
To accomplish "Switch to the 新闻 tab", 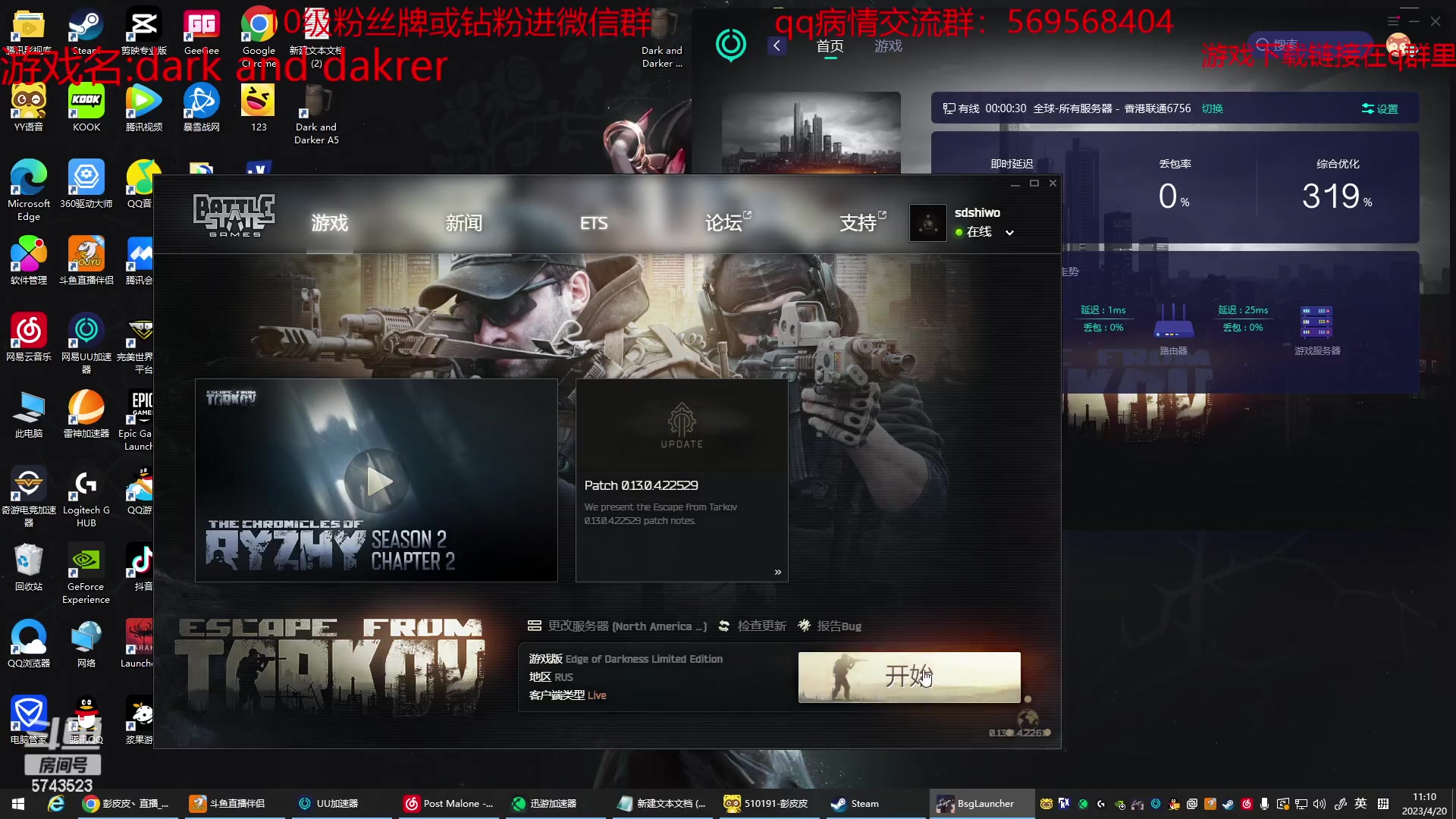I will [x=463, y=223].
